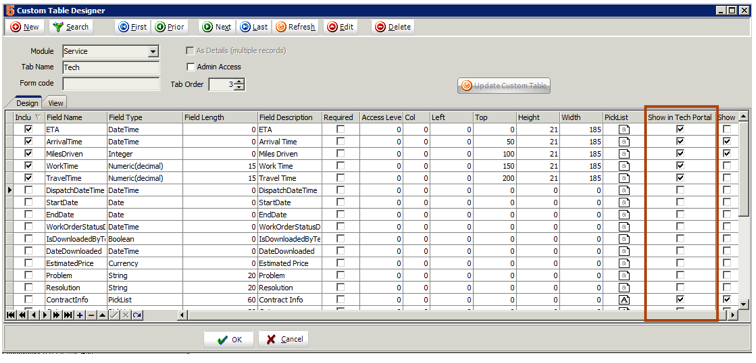Disable Show in Tech Portal for ContractInfo

pyautogui.click(x=680, y=299)
